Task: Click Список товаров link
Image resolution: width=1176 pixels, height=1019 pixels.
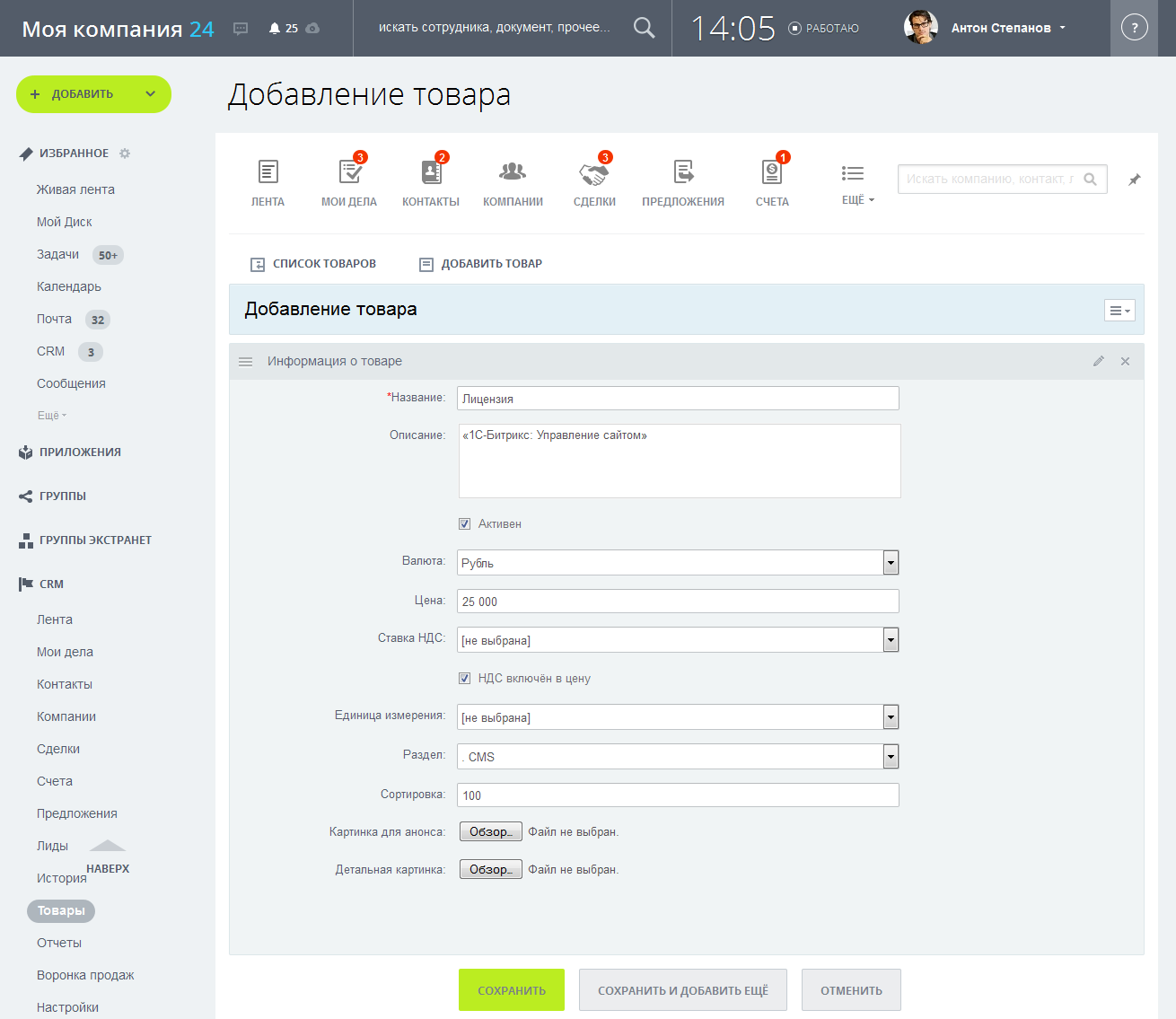Action: pyautogui.click(x=313, y=264)
